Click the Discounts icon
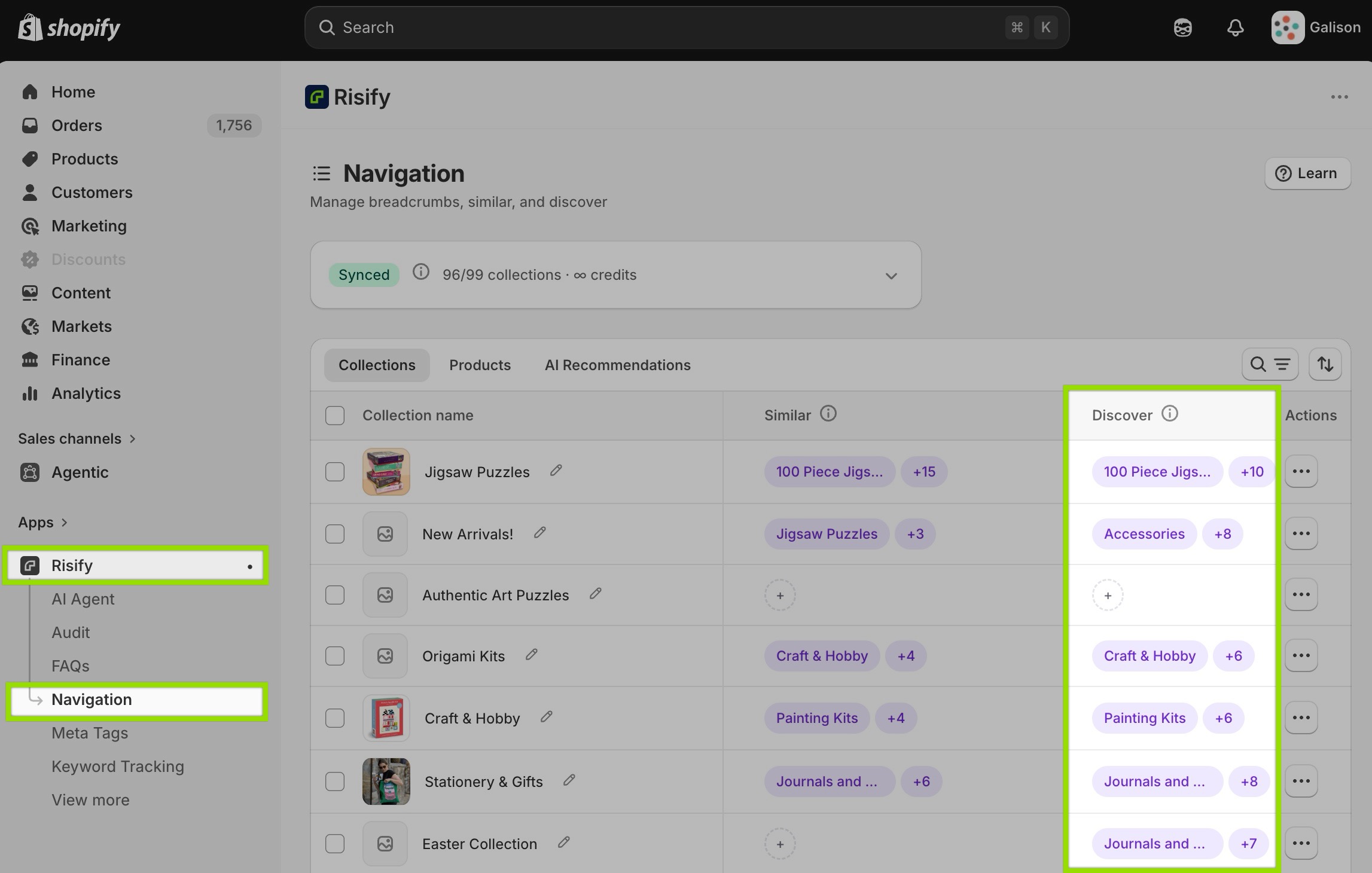The width and height of the screenshot is (1372, 873). 30,260
